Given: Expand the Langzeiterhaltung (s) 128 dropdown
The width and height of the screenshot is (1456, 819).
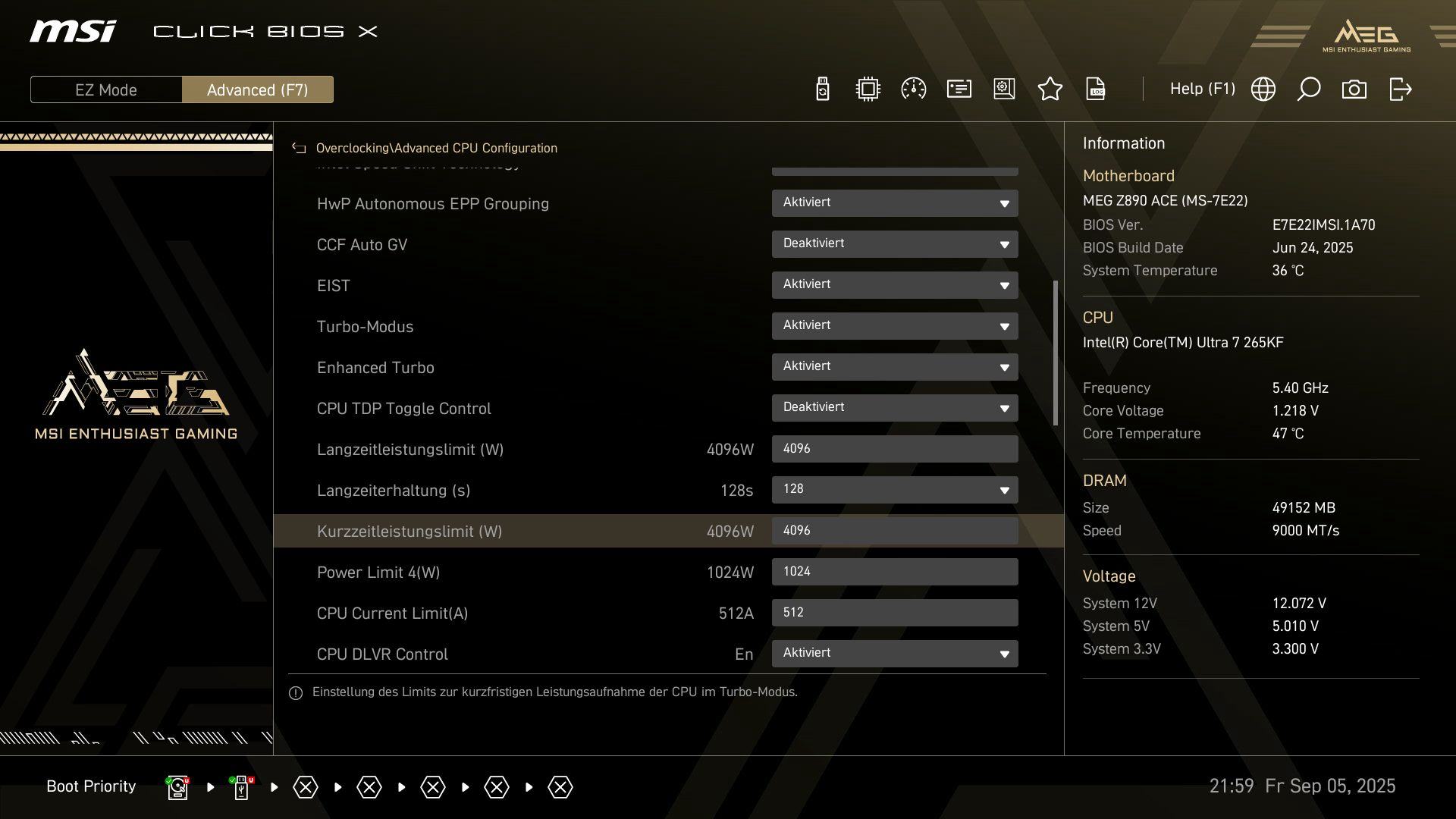Looking at the screenshot, I should point(894,490).
